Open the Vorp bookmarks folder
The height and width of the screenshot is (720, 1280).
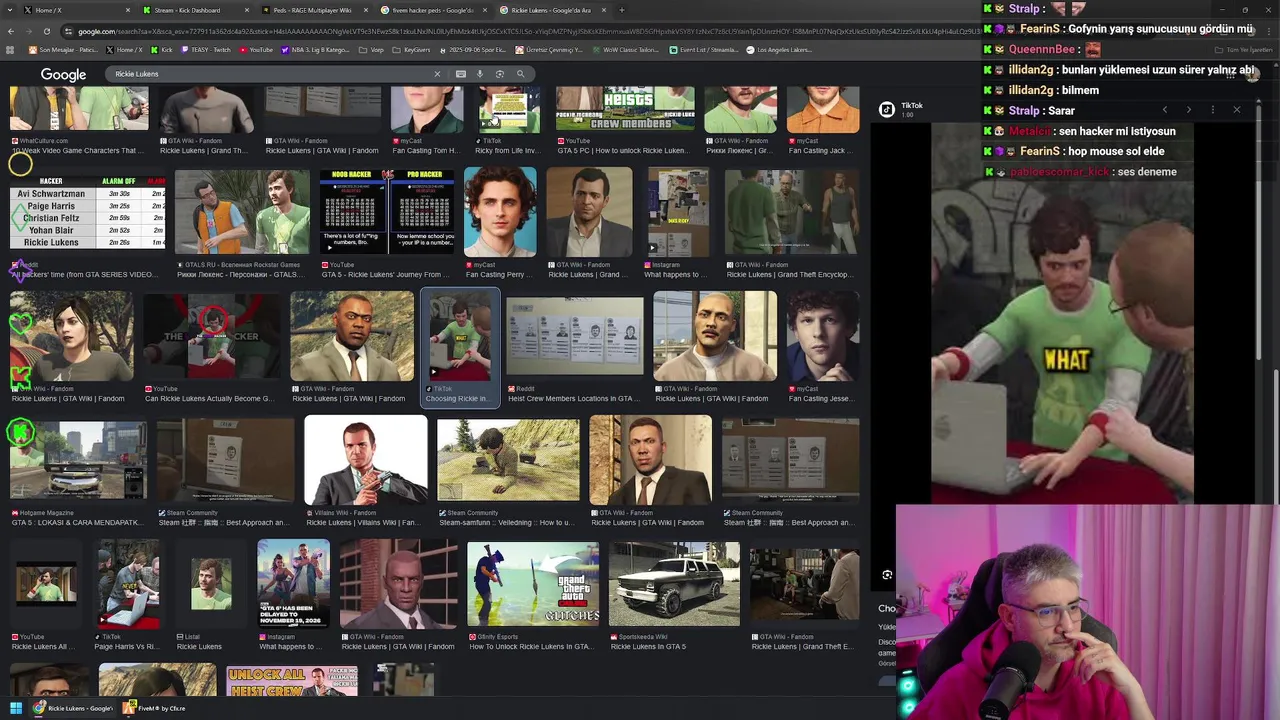(x=372, y=50)
